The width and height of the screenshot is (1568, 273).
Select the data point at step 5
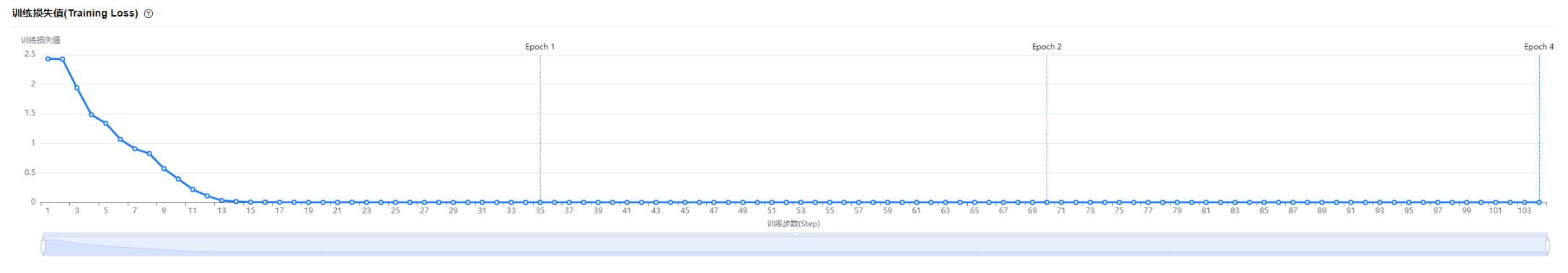coord(105,123)
